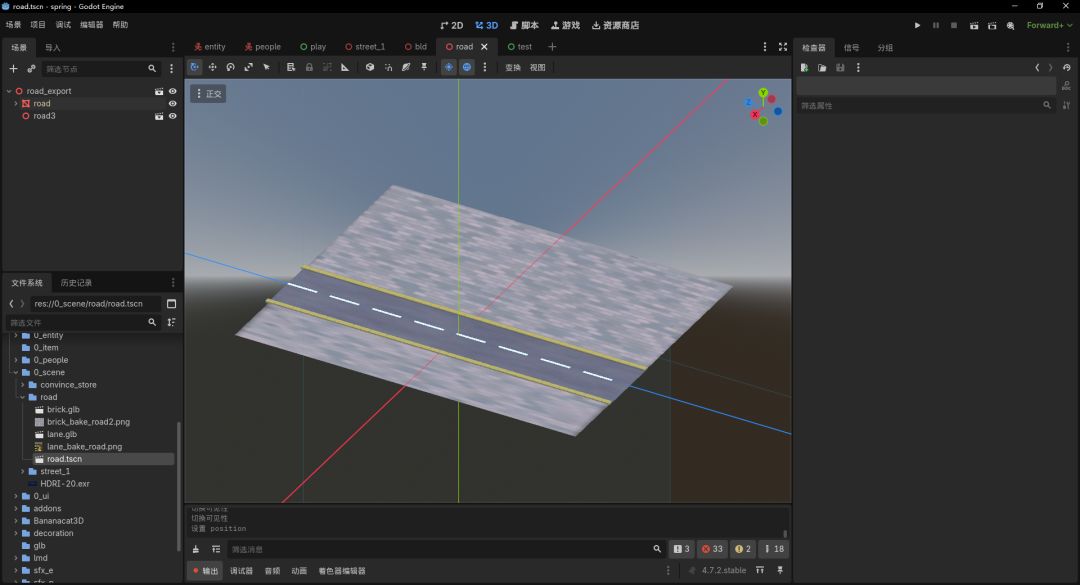1080x585 pixels.
Task: Toggle the preview environment globe button
Action: 467,67
